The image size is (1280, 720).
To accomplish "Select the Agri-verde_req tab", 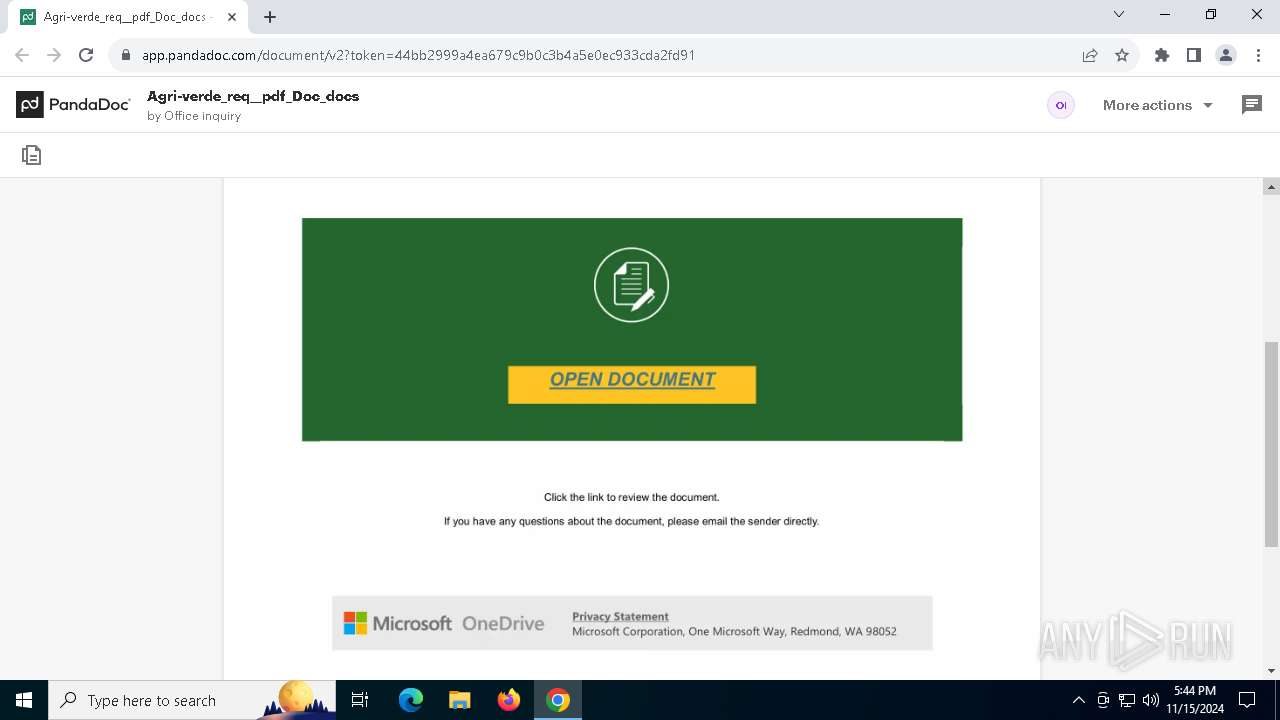I will (x=130, y=17).
